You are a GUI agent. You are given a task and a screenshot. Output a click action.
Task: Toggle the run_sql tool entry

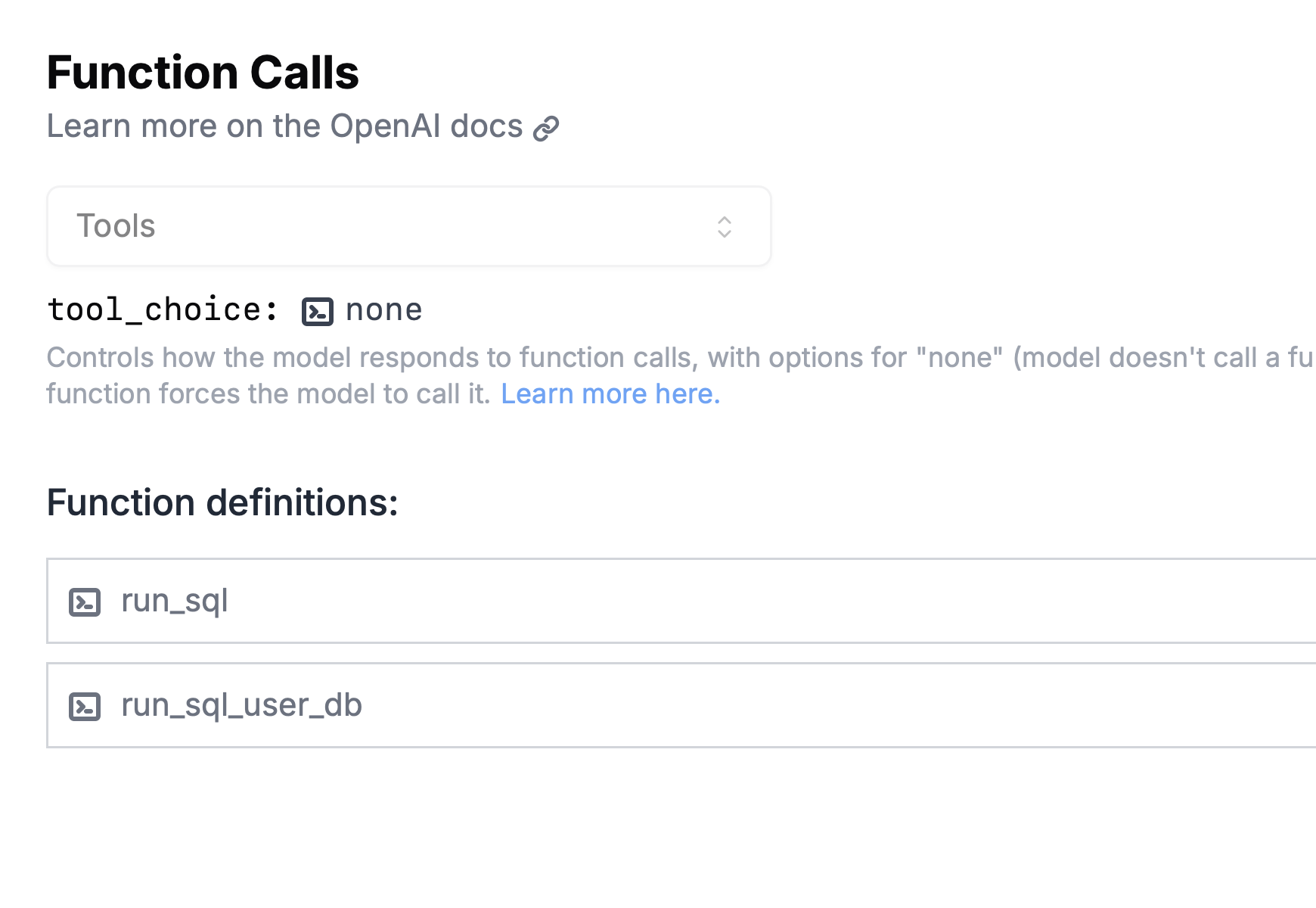click(x=174, y=602)
